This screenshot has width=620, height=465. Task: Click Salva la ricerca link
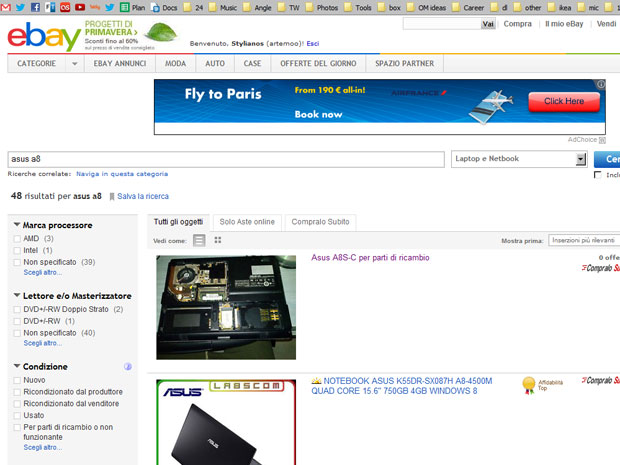click(143, 197)
